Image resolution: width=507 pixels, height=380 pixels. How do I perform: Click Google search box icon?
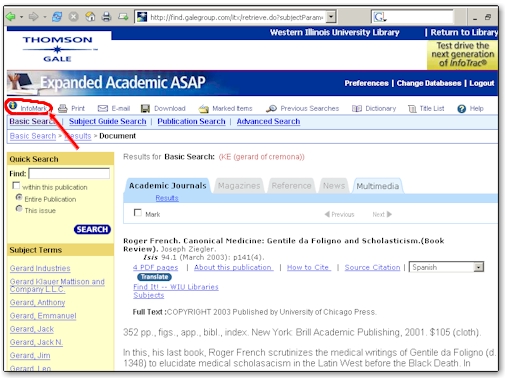379,16
